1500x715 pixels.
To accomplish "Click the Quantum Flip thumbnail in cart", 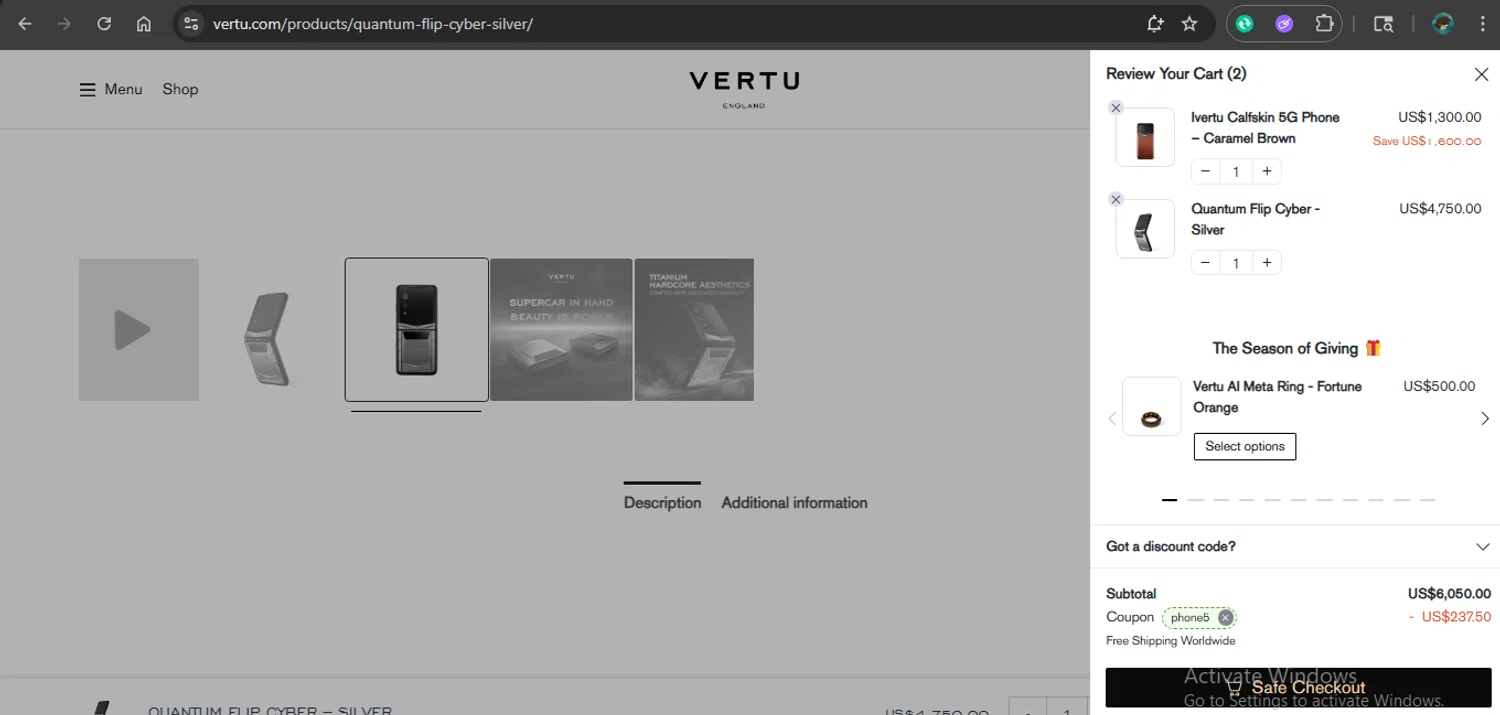I will pos(1145,229).
